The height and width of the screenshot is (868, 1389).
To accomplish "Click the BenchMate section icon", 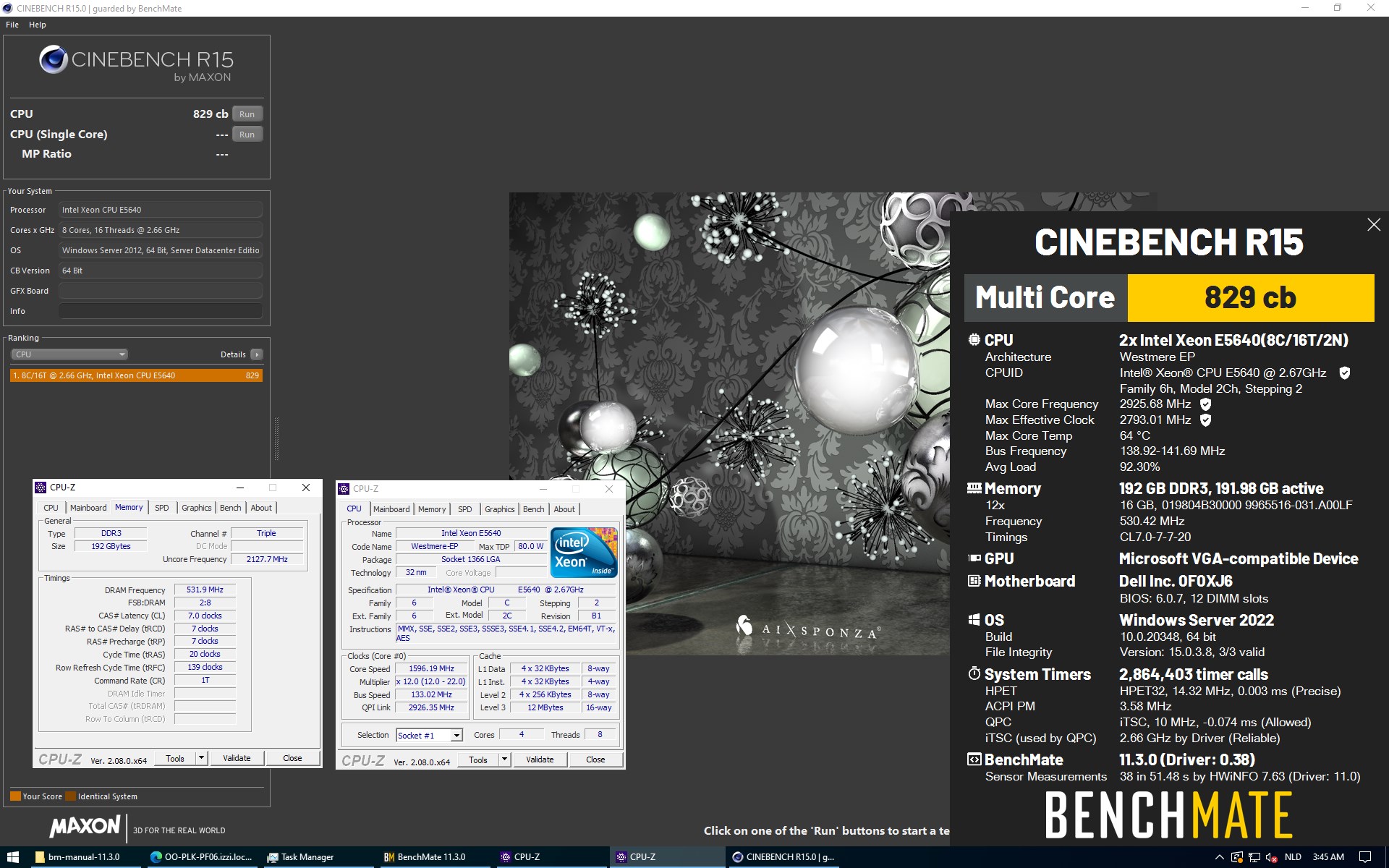I will tap(974, 759).
